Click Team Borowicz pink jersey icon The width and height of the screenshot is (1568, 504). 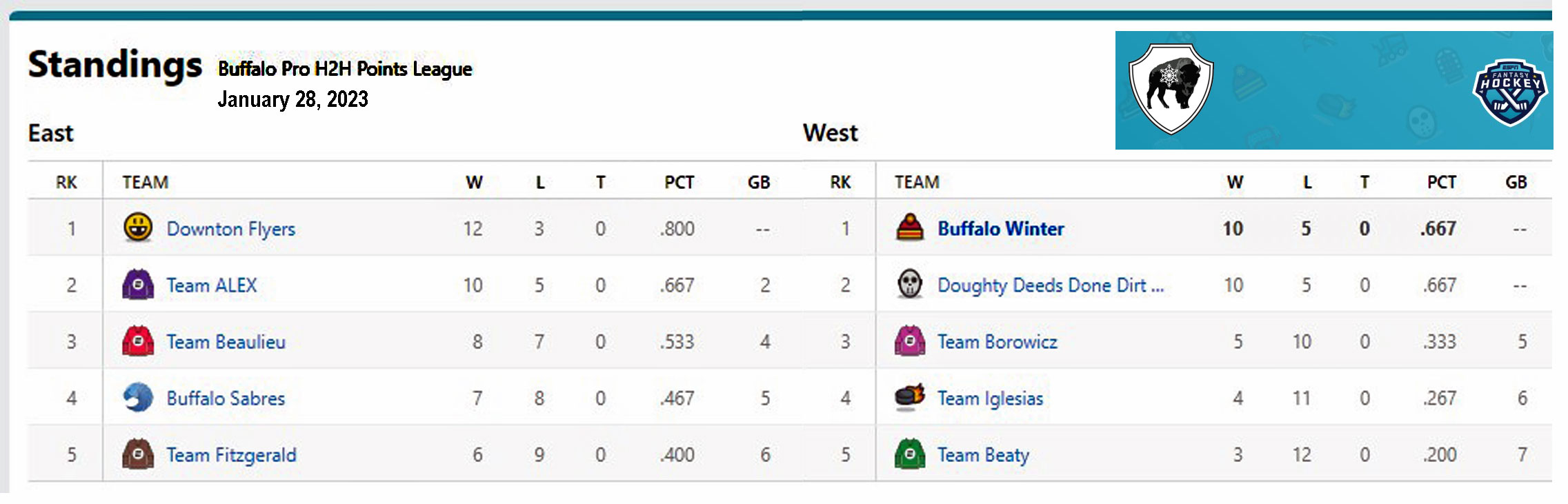[x=909, y=341]
